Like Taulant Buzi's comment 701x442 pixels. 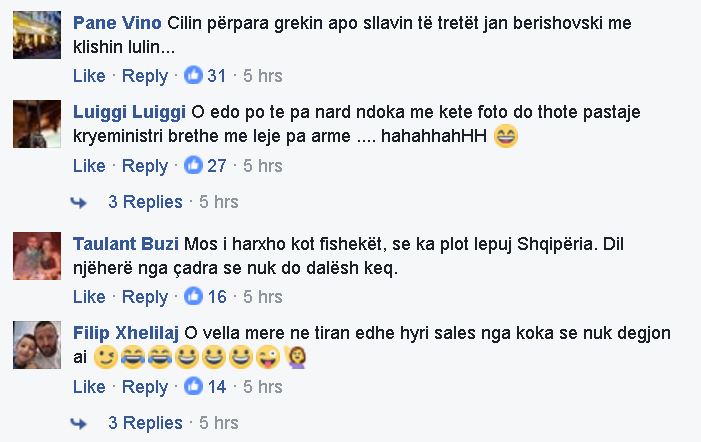(x=89, y=296)
